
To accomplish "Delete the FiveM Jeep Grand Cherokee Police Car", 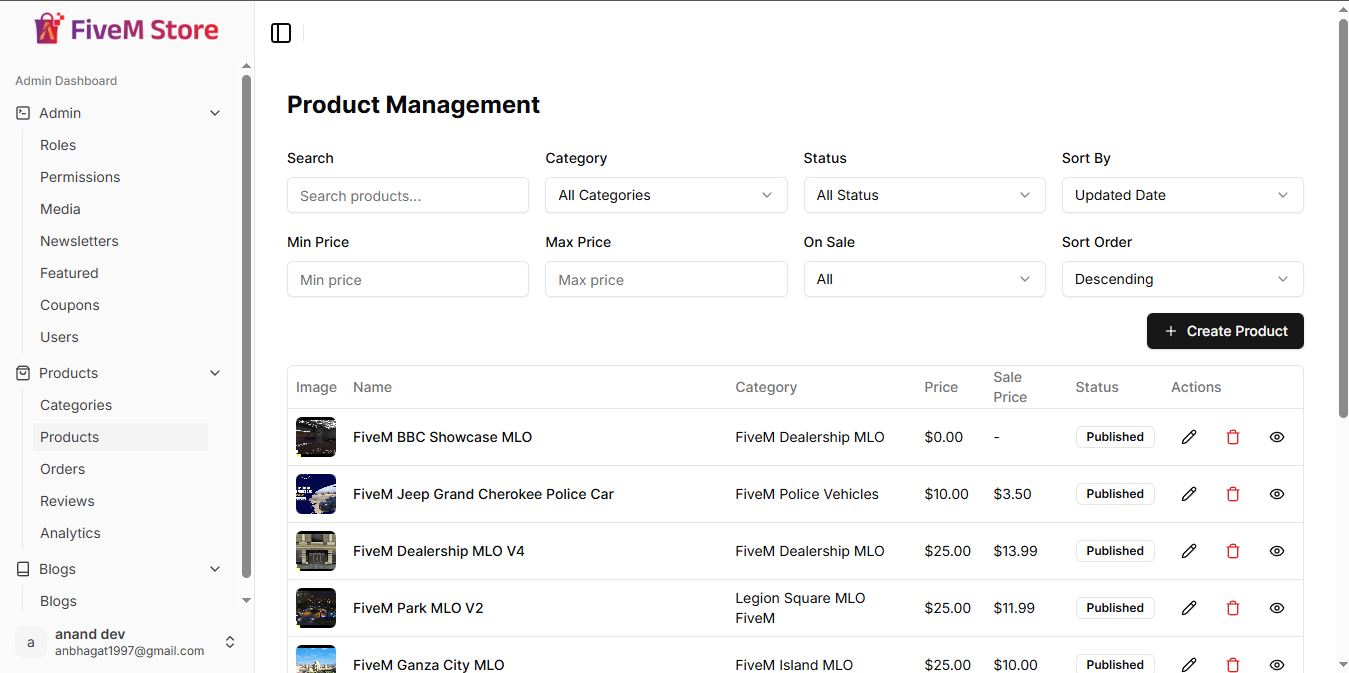I will tap(1233, 494).
